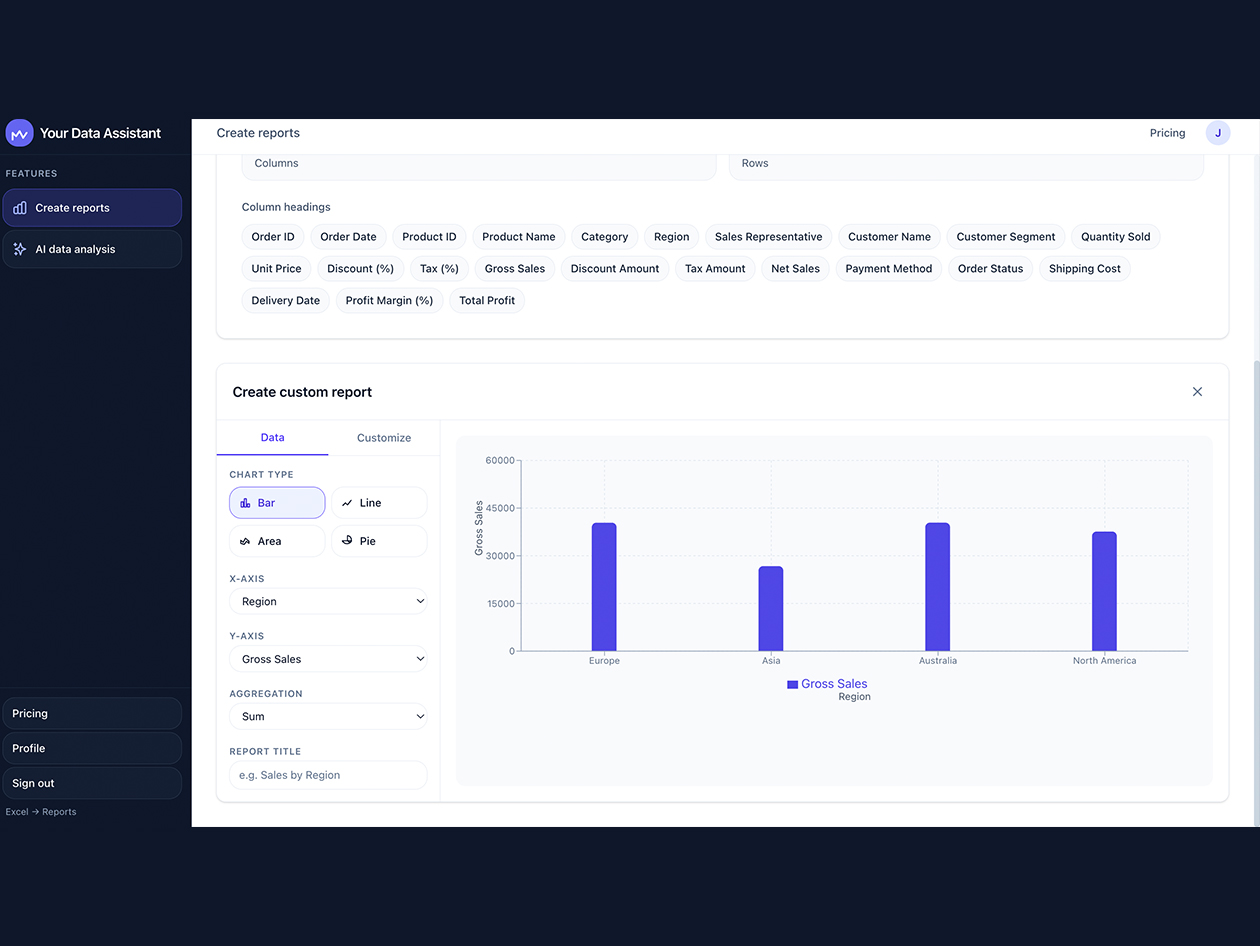Click the Your Data Assistant logo icon
Viewport: 1260px width, 946px height.
[19, 132]
